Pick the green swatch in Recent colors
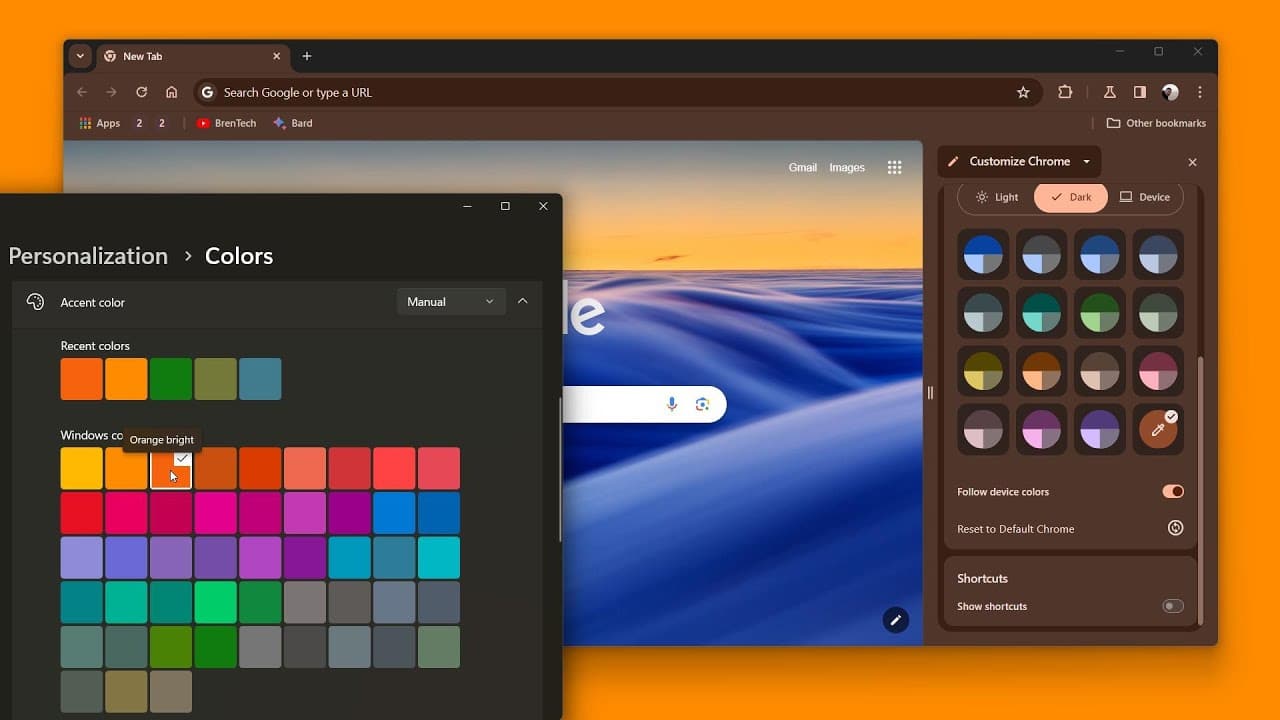Screen dimensions: 1280x720 [171, 379]
